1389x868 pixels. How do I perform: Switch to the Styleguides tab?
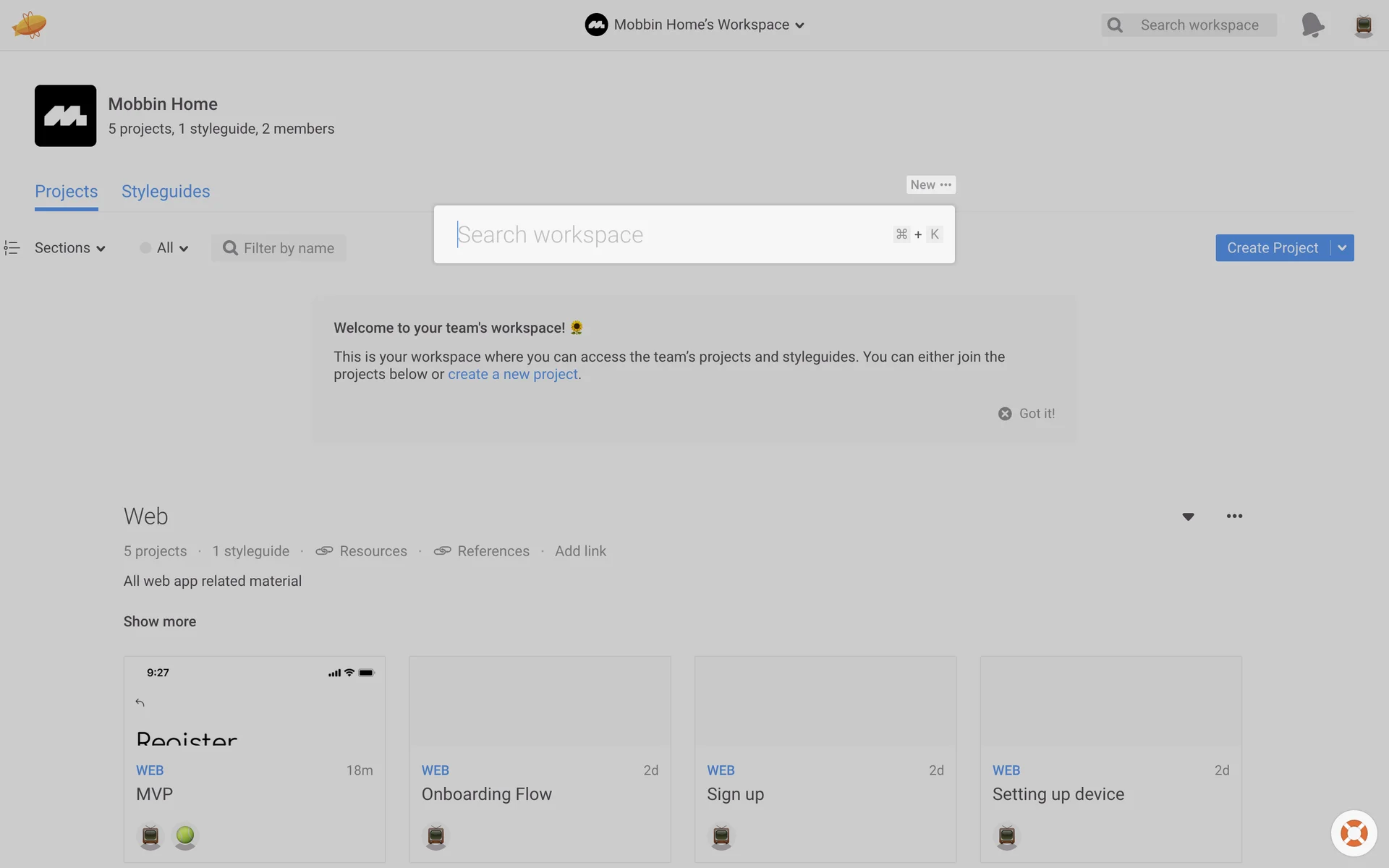166,192
